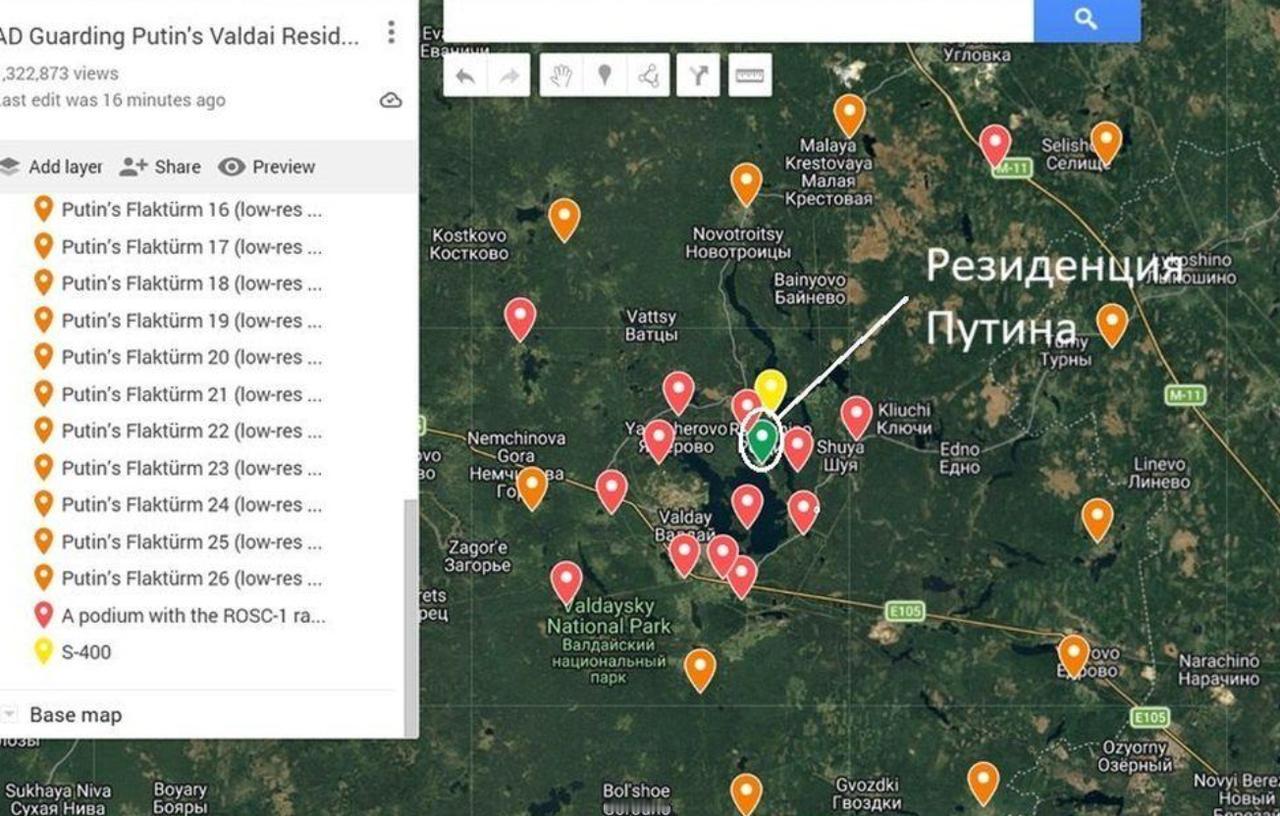
Task: Click orange pin right of Bol'shoe label
Action: click(746, 795)
